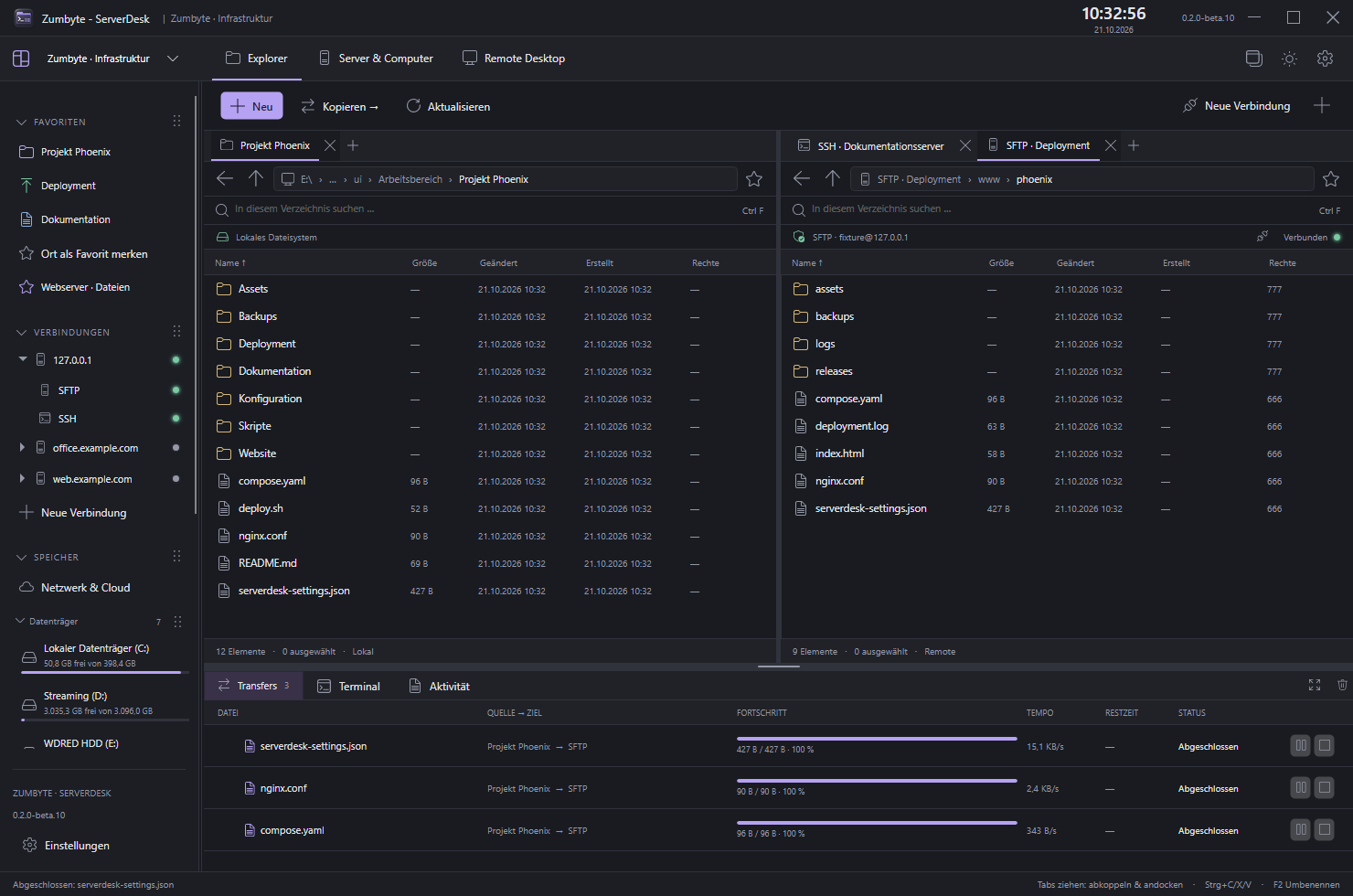
Task: Collapse the 127.0.0.1 connection tree
Action: point(23,359)
